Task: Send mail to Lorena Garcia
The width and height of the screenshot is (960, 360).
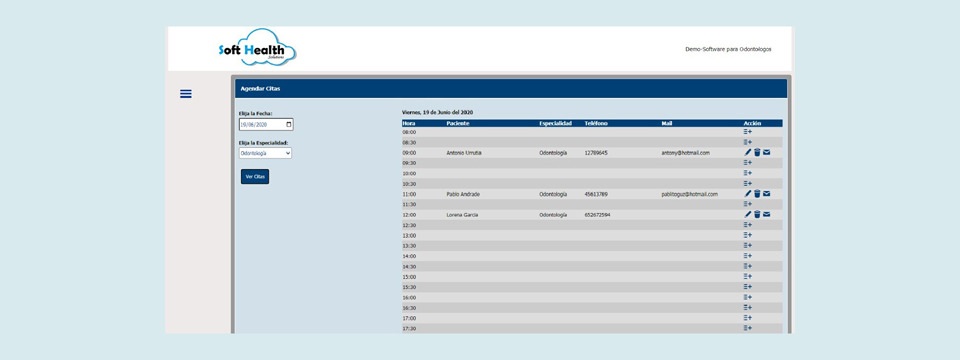Action: [x=767, y=214]
